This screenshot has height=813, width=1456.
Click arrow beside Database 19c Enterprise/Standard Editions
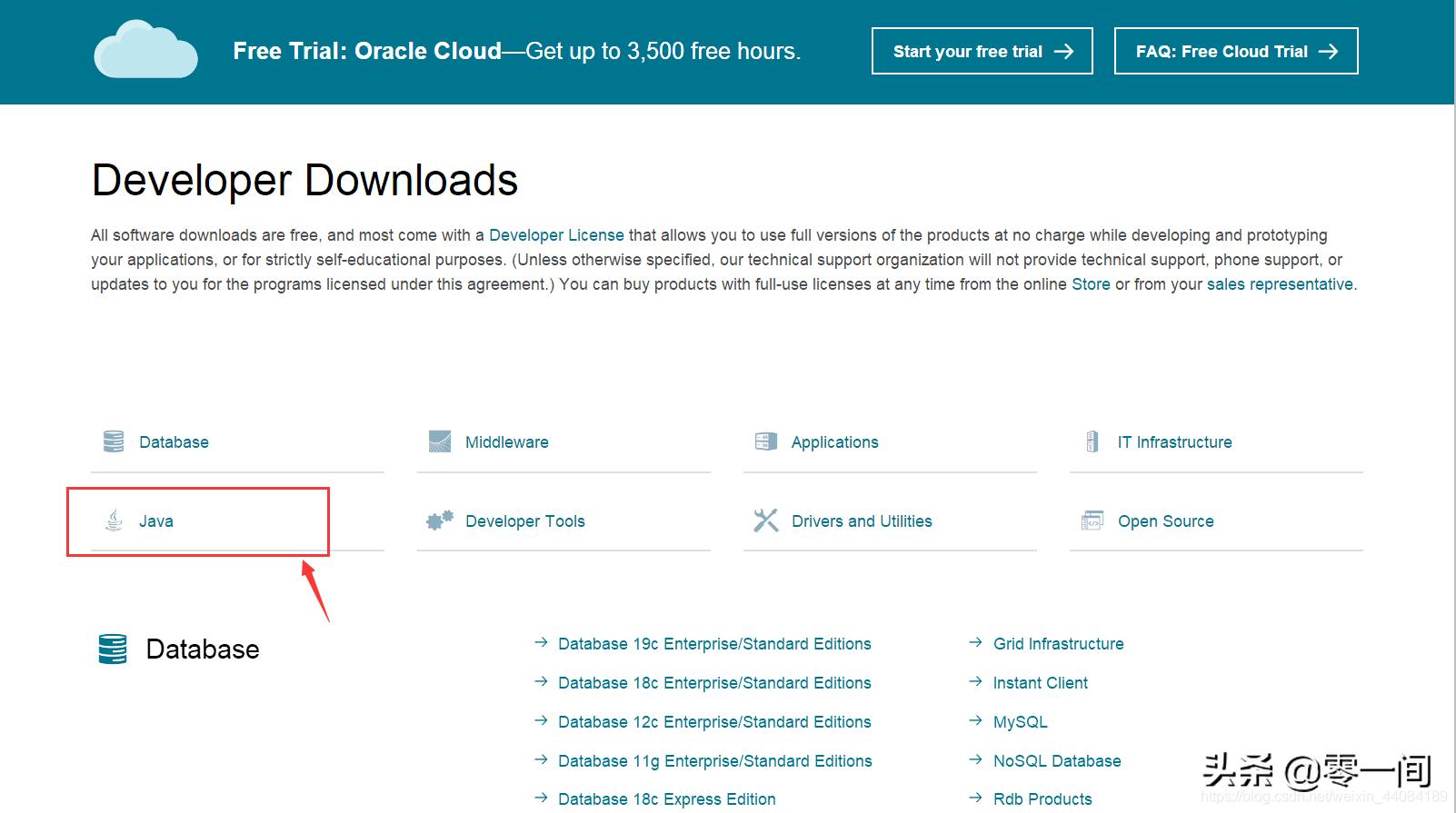(541, 642)
